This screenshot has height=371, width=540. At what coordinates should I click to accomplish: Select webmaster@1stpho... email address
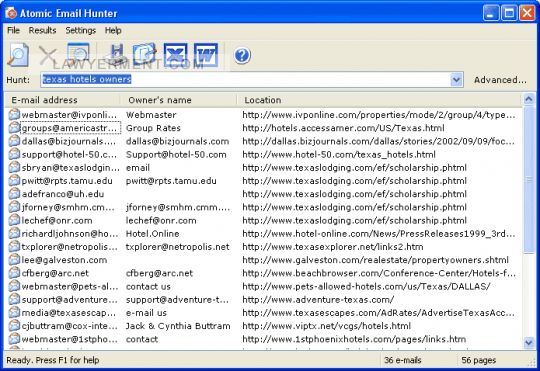[x=70, y=339]
